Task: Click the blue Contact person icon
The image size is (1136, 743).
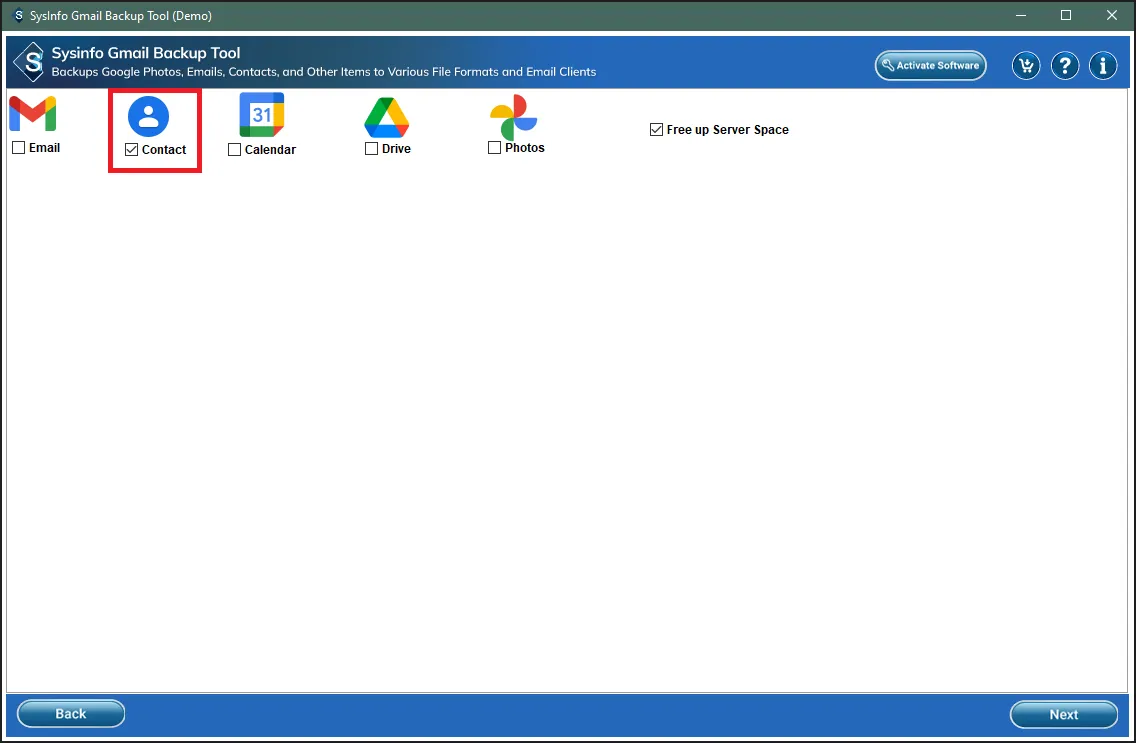Action: (149, 117)
